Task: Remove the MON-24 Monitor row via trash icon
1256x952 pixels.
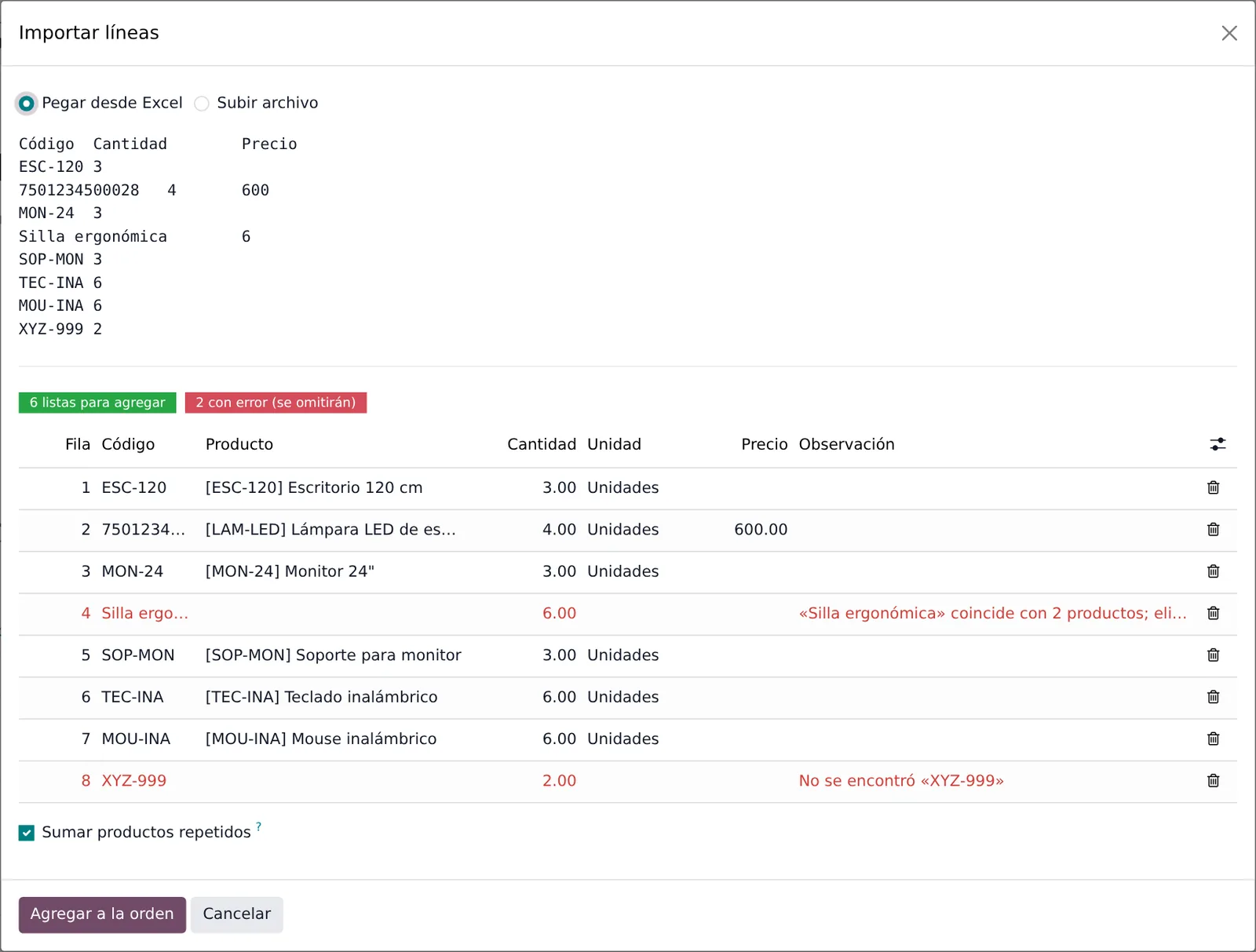Action: 1213,571
